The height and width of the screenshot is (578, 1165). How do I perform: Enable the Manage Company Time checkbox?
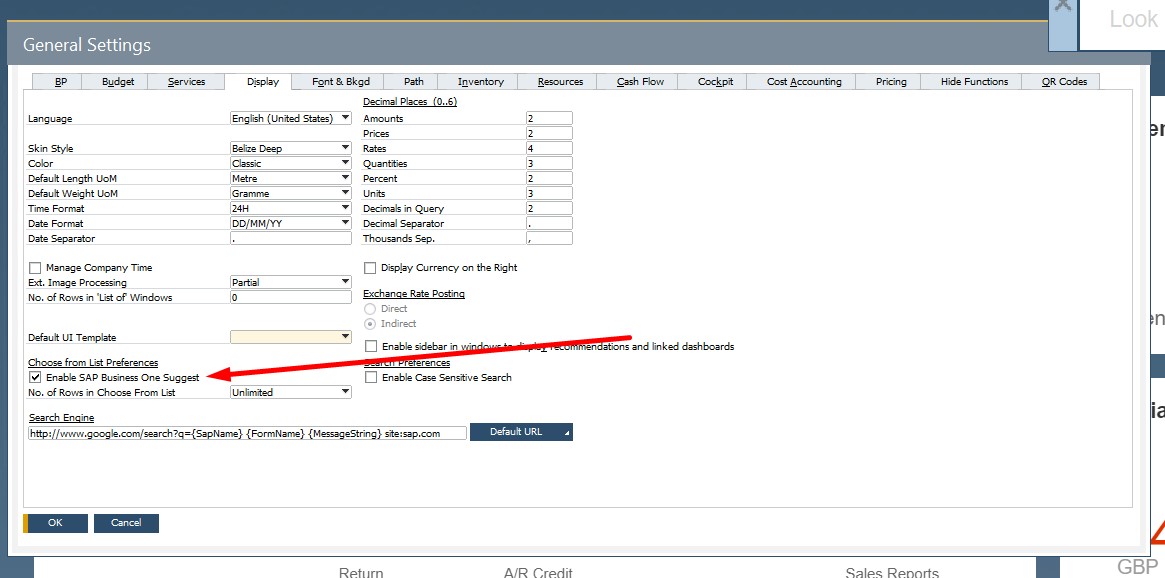pos(35,267)
